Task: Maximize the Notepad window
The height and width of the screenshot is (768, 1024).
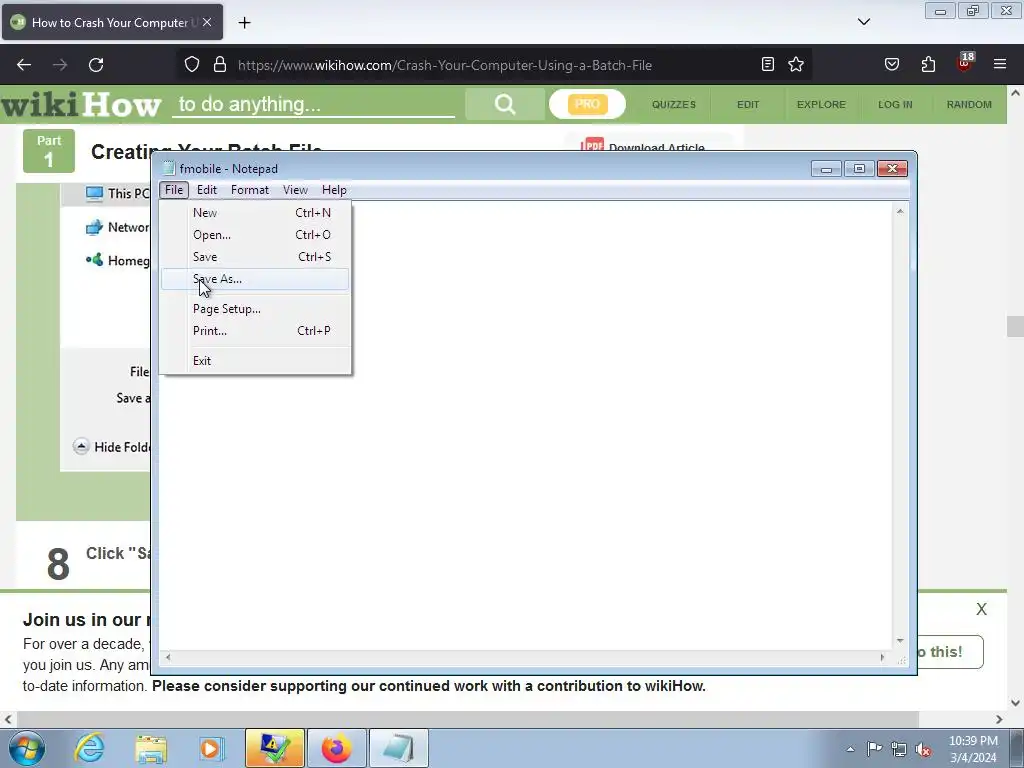Action: (x=859, y=169)
